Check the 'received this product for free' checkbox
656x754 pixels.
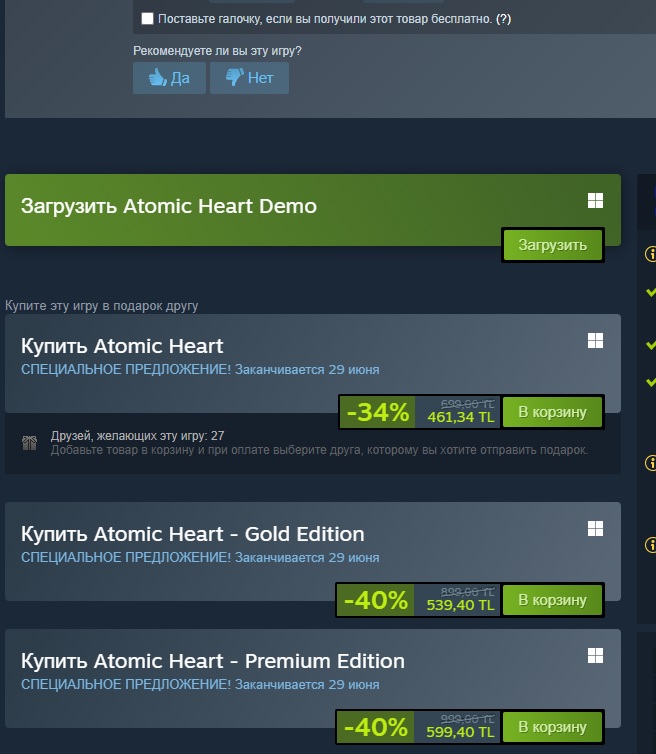point(148,19)
